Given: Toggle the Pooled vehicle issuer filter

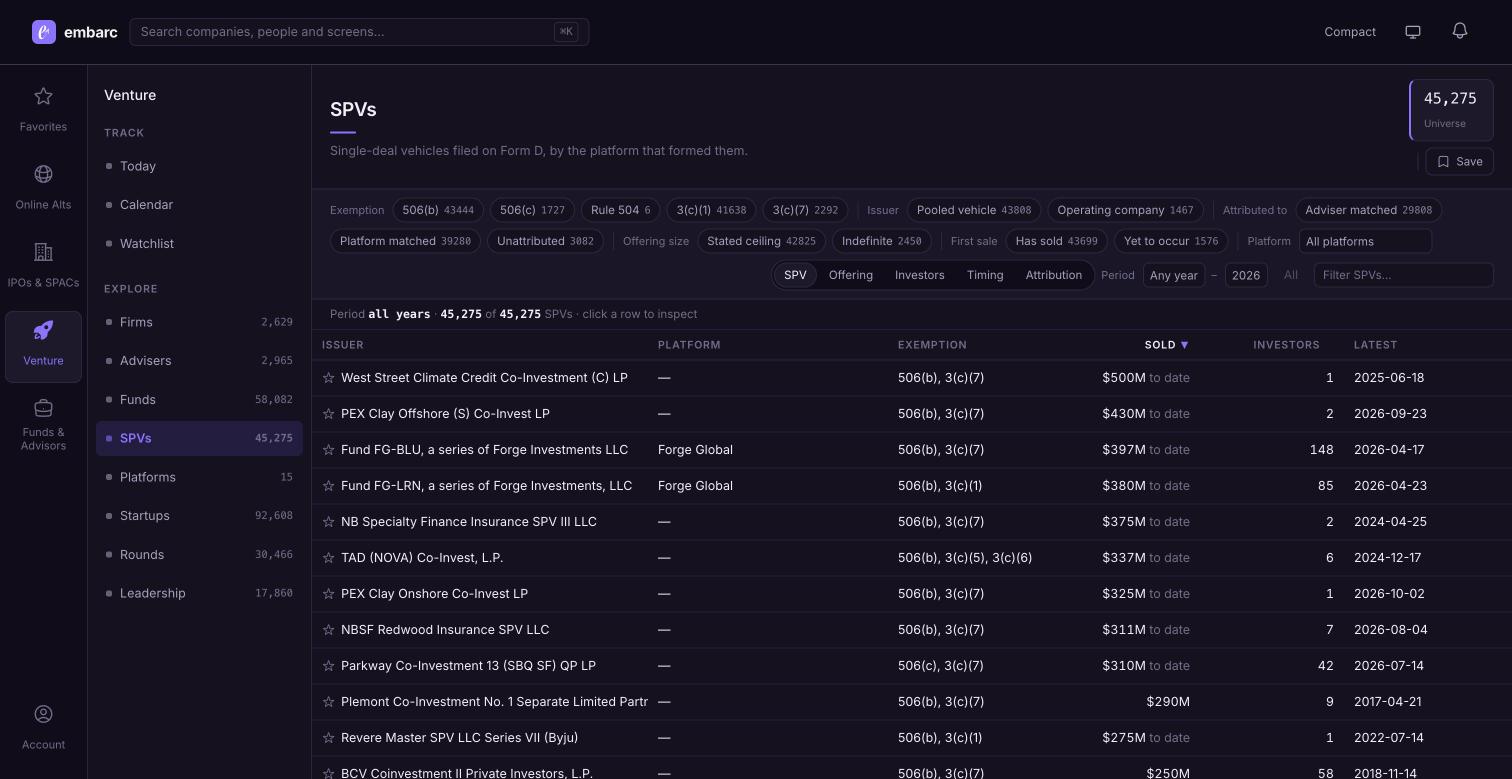Looking at the screenshot, I should [x=974, y=210].
